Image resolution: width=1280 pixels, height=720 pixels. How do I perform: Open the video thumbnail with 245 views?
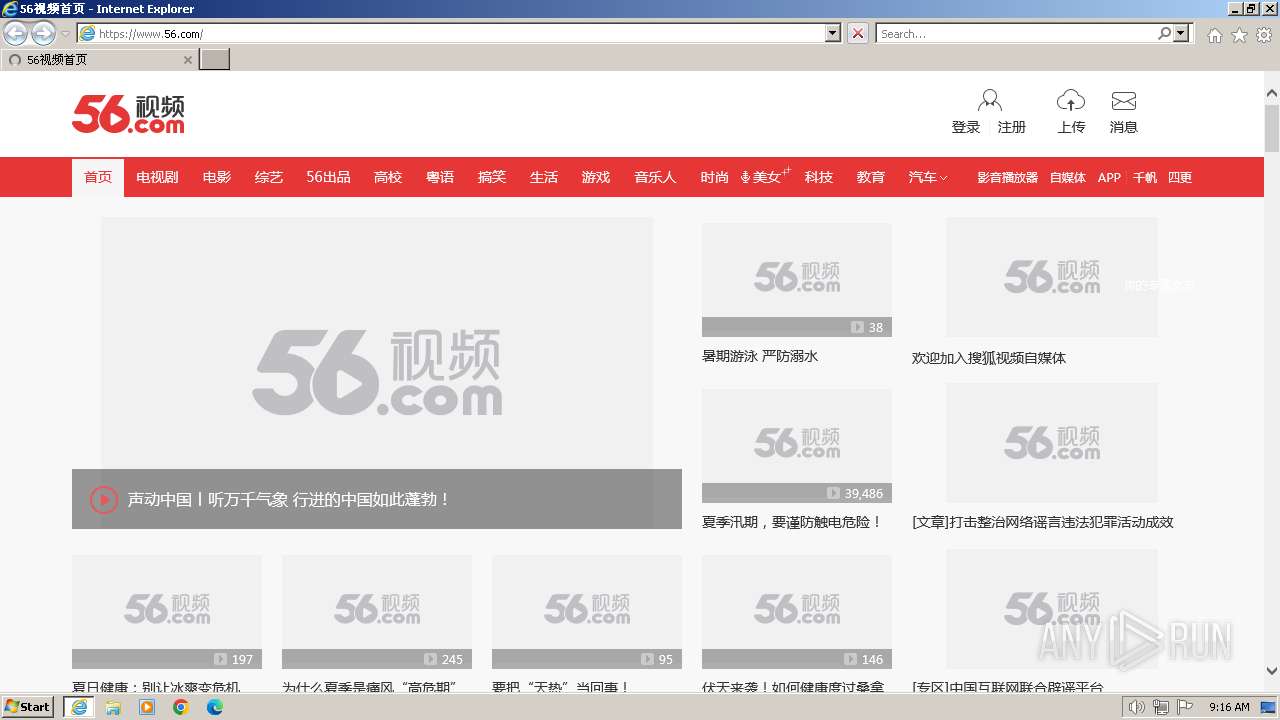point(377,611)
